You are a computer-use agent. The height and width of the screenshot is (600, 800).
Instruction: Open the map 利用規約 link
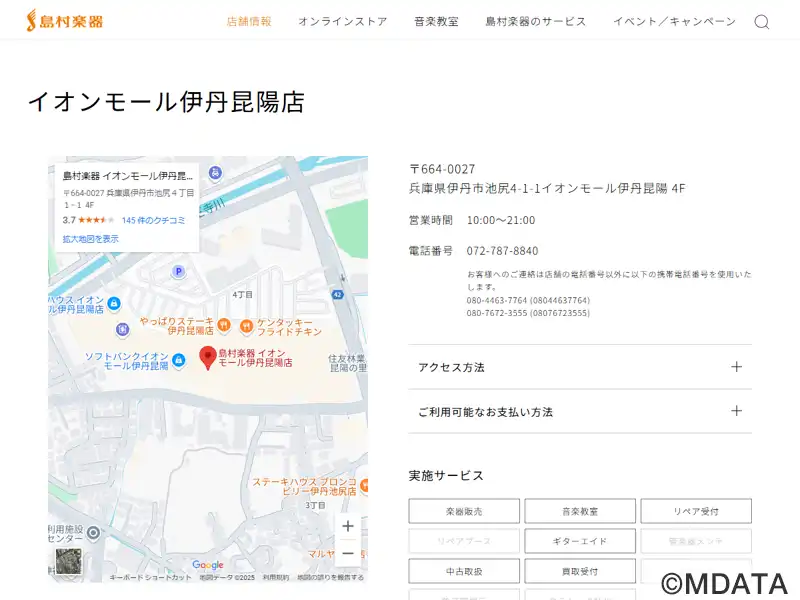pos(276,578)
